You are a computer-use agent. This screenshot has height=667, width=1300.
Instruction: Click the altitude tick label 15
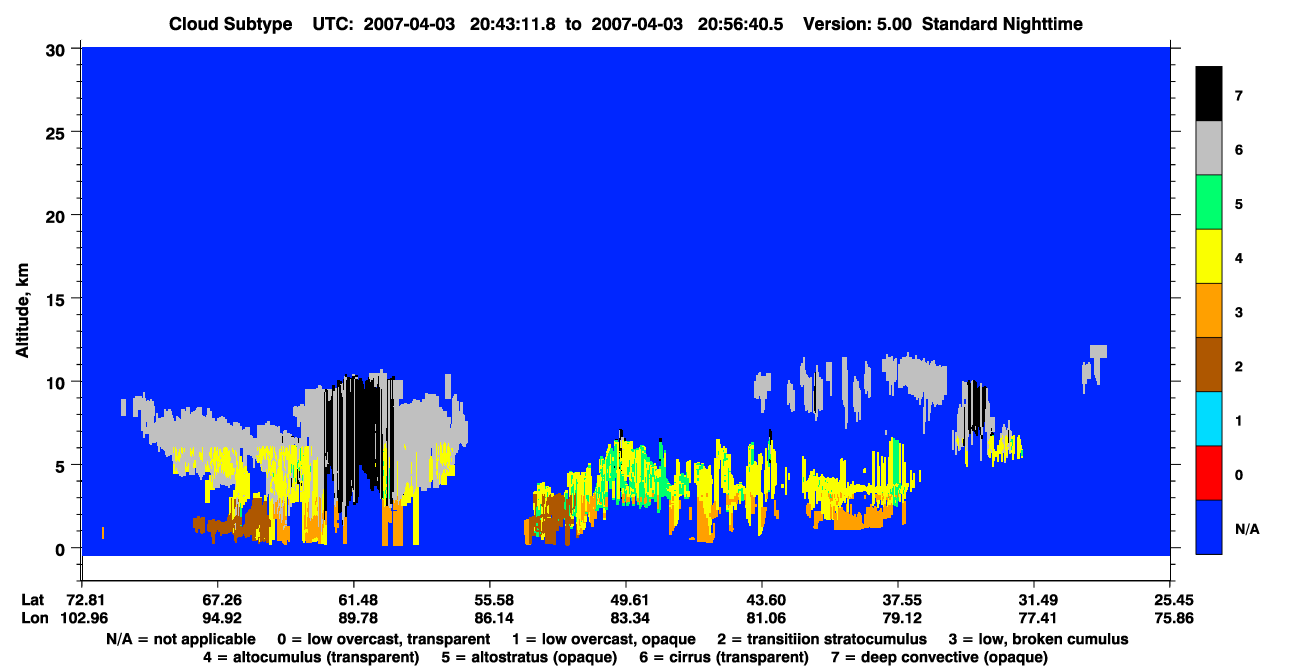(58, 299)
